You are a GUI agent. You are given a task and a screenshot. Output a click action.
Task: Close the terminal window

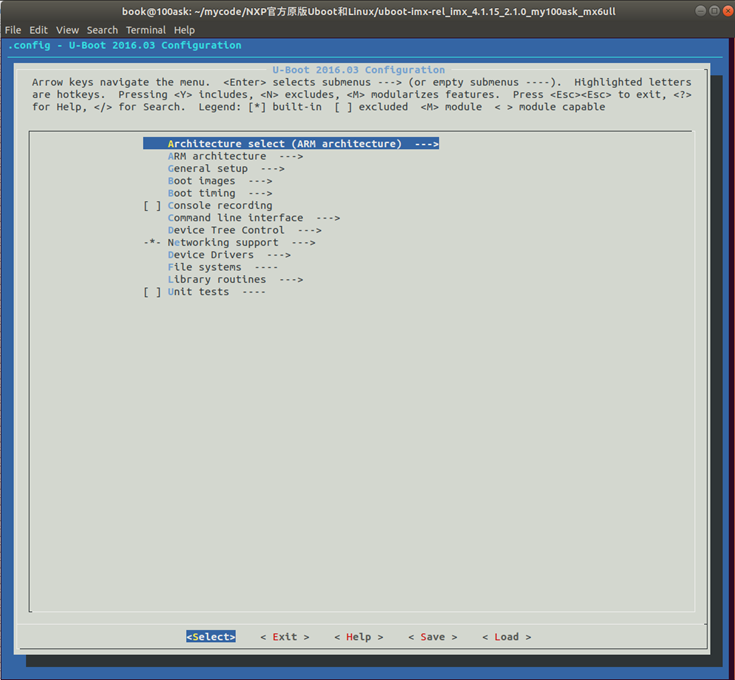tap(728, 11)
